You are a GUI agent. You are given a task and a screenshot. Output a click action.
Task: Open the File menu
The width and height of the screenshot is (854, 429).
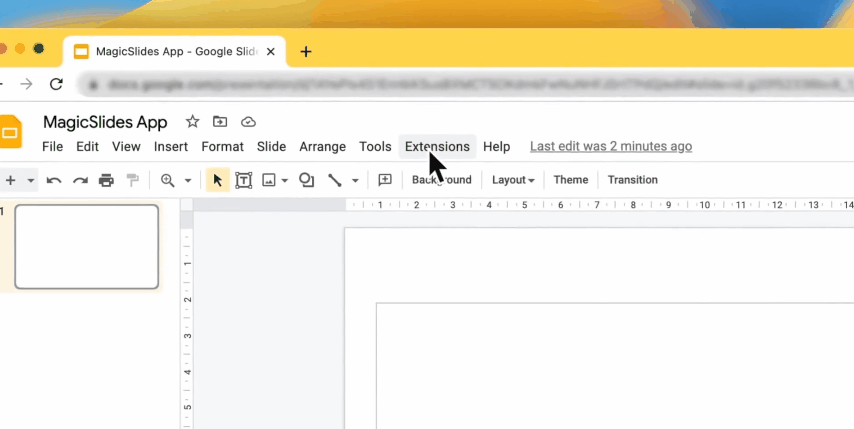click(52, 146)
